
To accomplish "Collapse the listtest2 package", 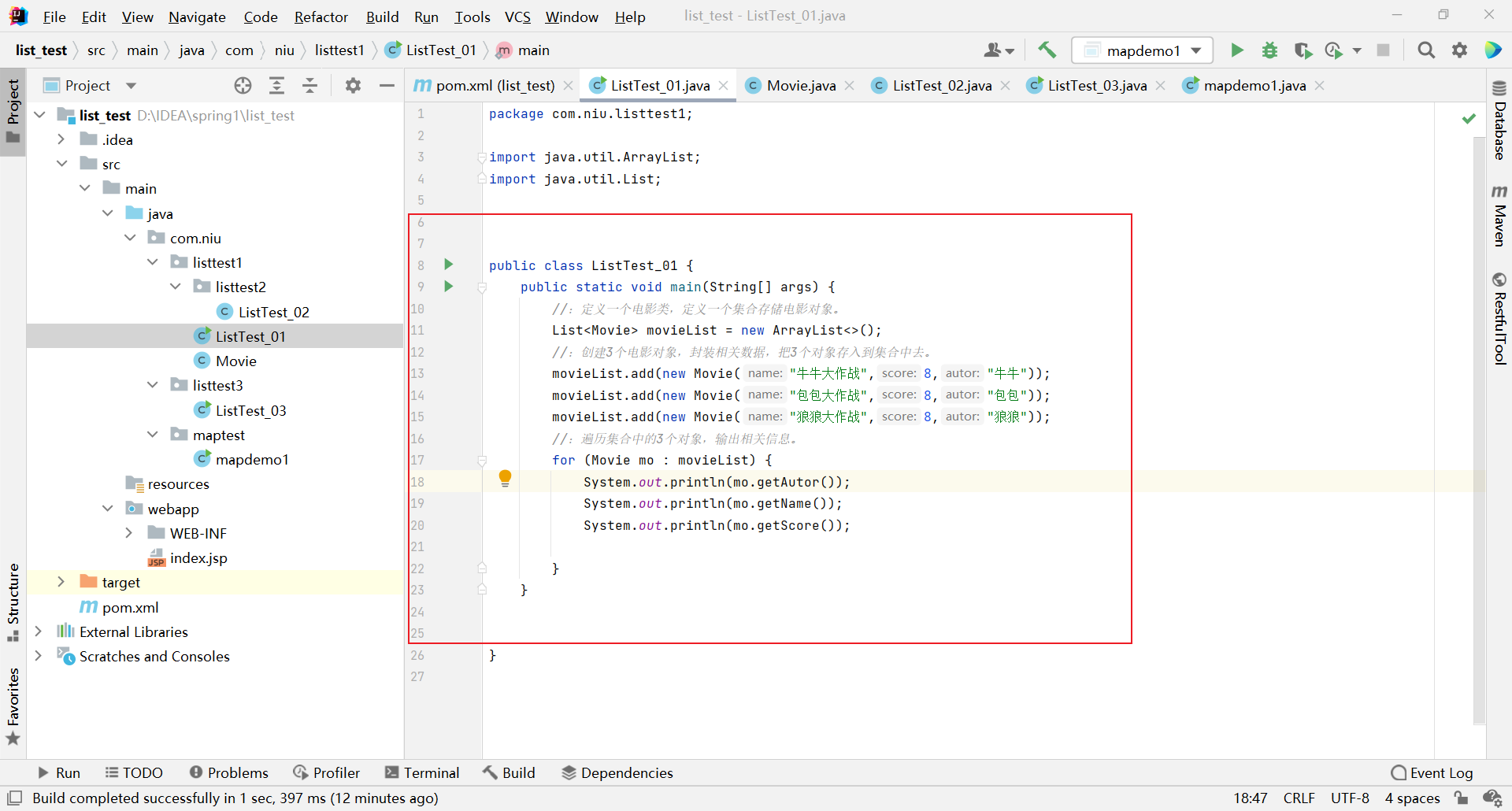I will click(x=176, y=287).
